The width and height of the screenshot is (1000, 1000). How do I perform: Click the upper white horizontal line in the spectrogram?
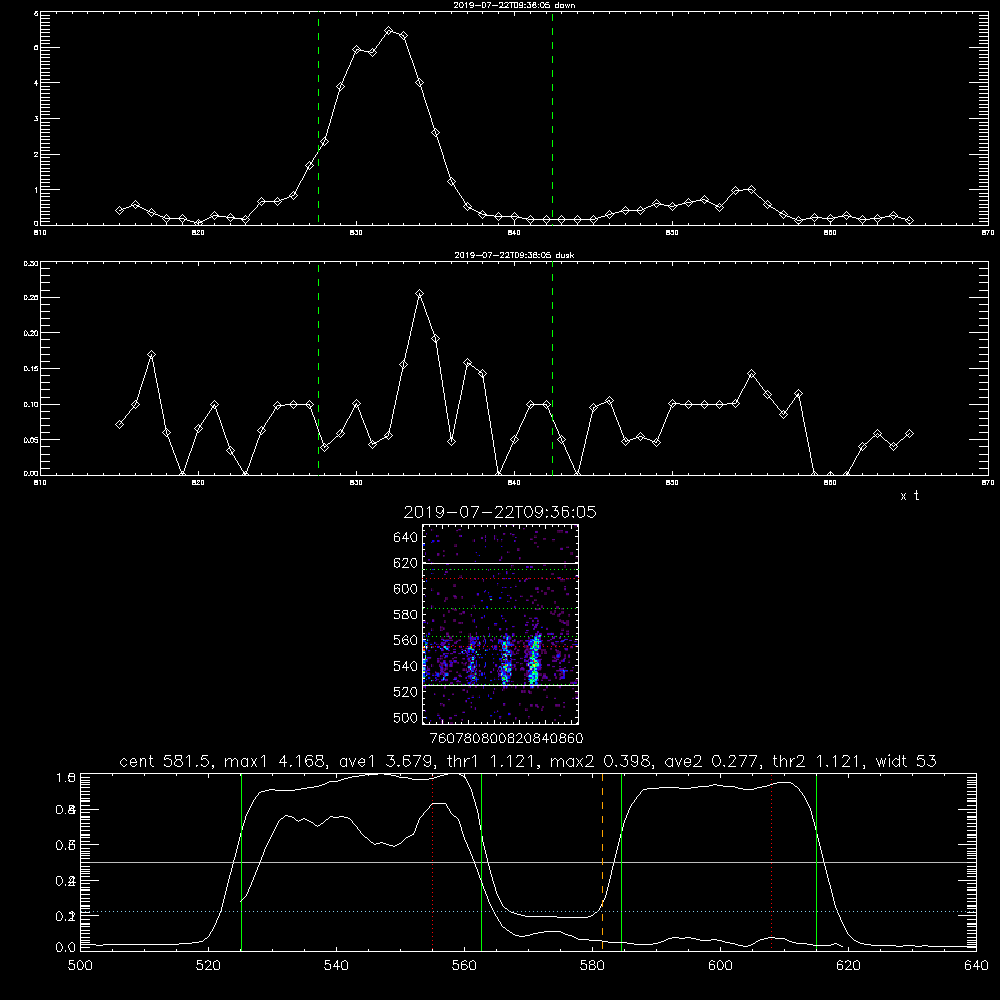pos(501,563)
